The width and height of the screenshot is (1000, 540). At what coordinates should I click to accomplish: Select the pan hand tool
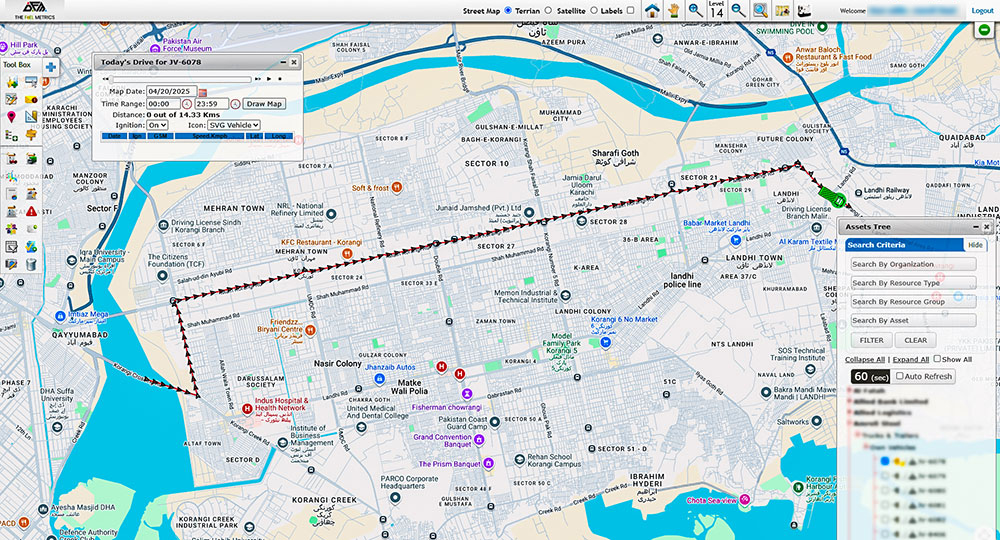[673, 10]
